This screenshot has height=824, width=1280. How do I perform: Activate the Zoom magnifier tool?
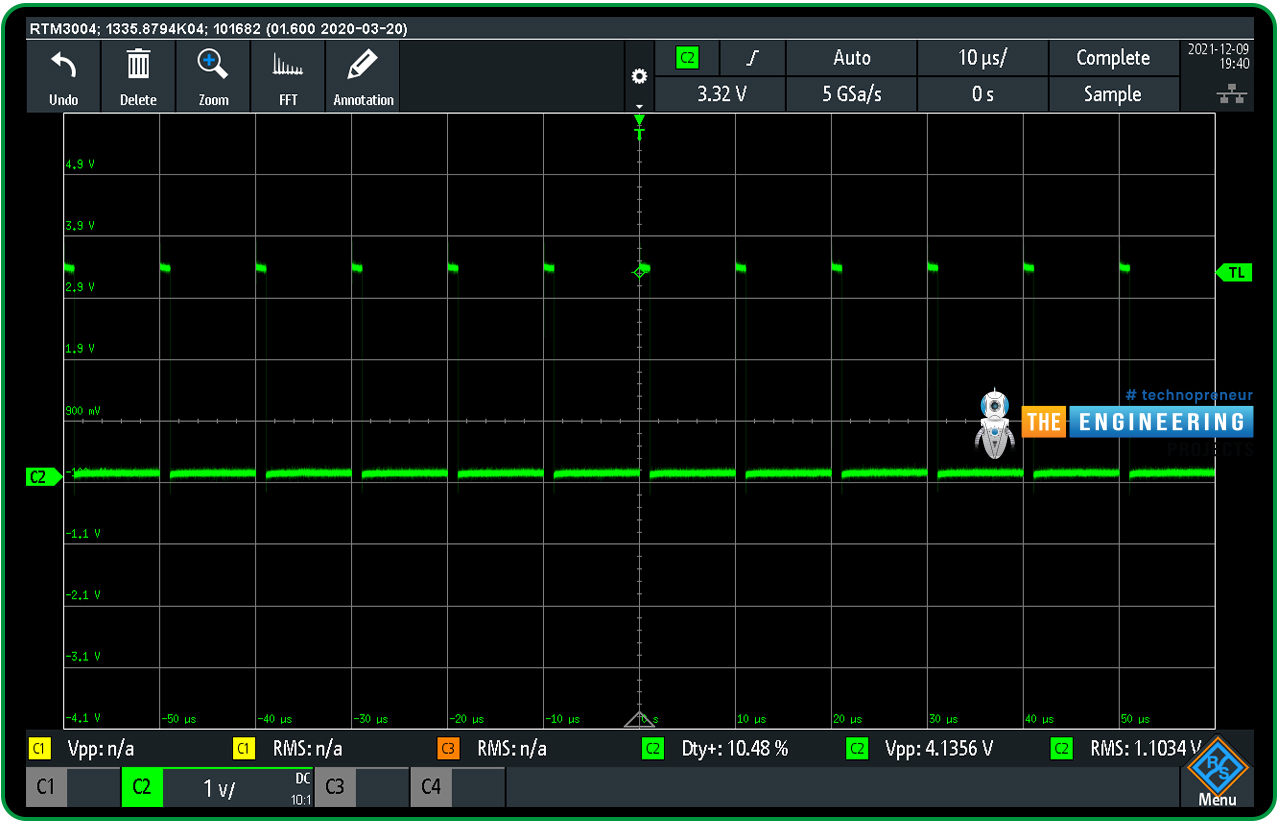pyautogui.click(x=213, y=67)
